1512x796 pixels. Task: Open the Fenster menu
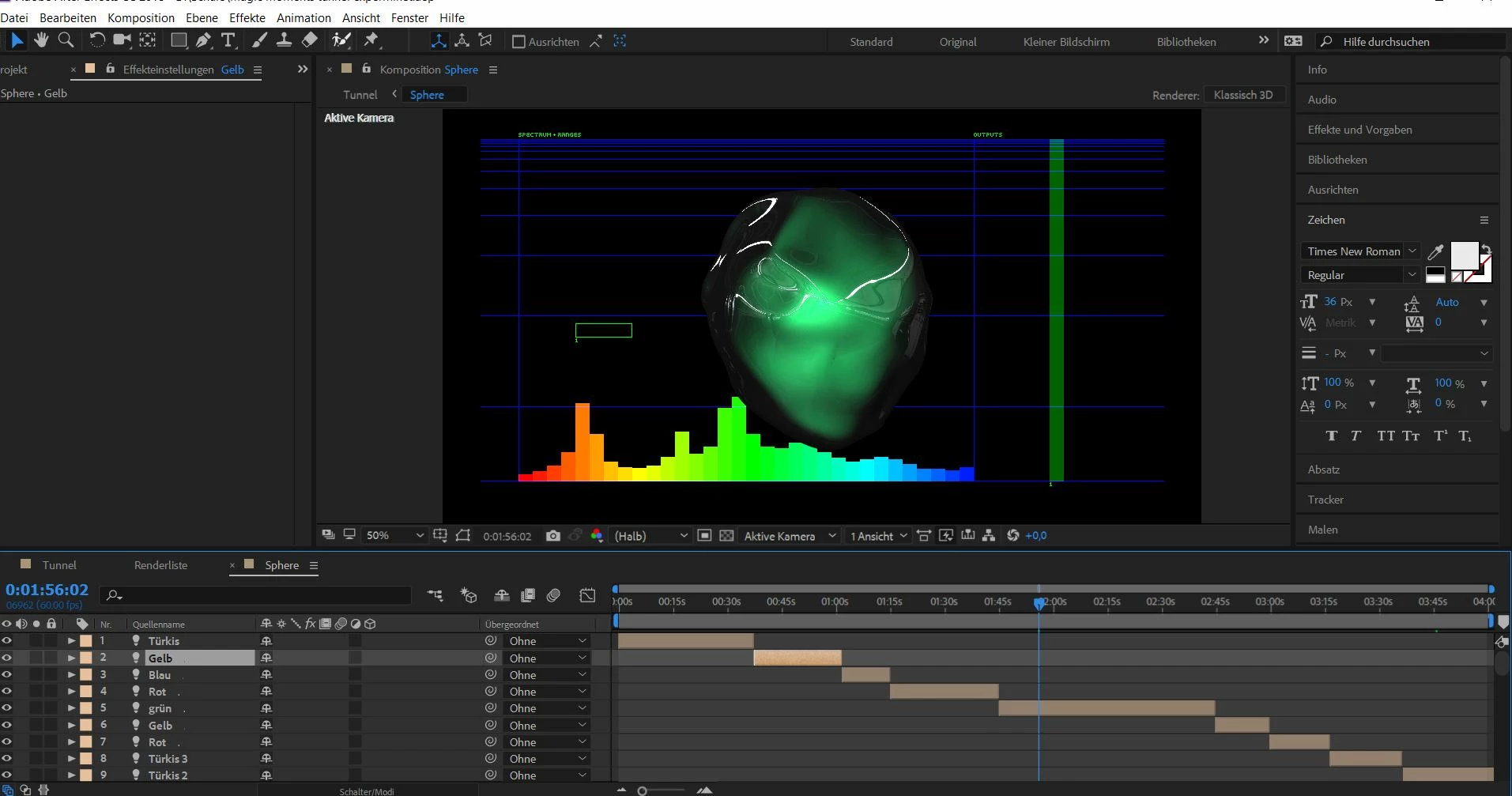409,17
